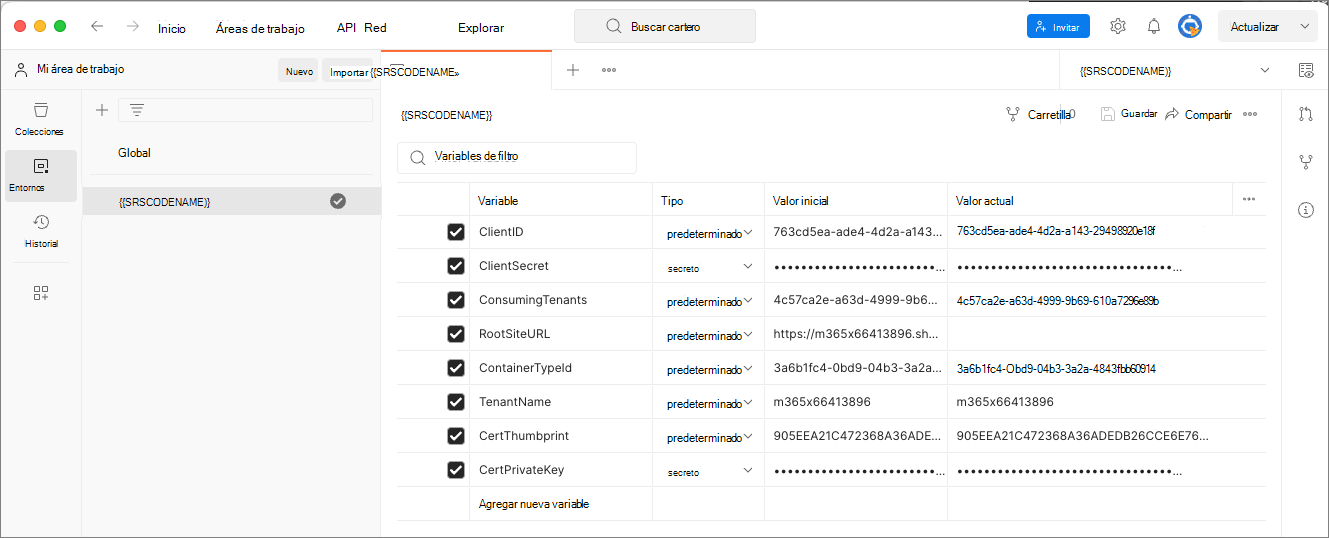Go back with the left arrow icon
The height and width of the screenshot is (538, 1329).
tap(96, 26)
